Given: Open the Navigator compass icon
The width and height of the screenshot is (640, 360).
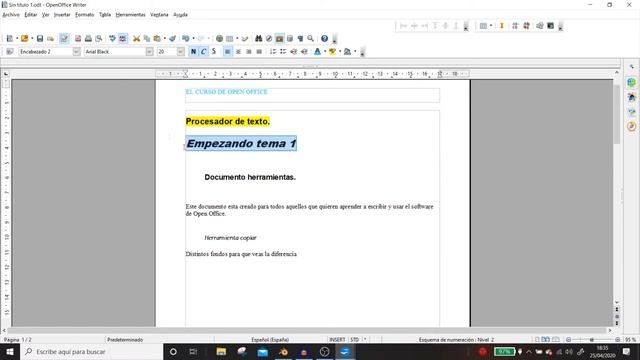Looking at the screenshot, I should (x=269, y=38).
